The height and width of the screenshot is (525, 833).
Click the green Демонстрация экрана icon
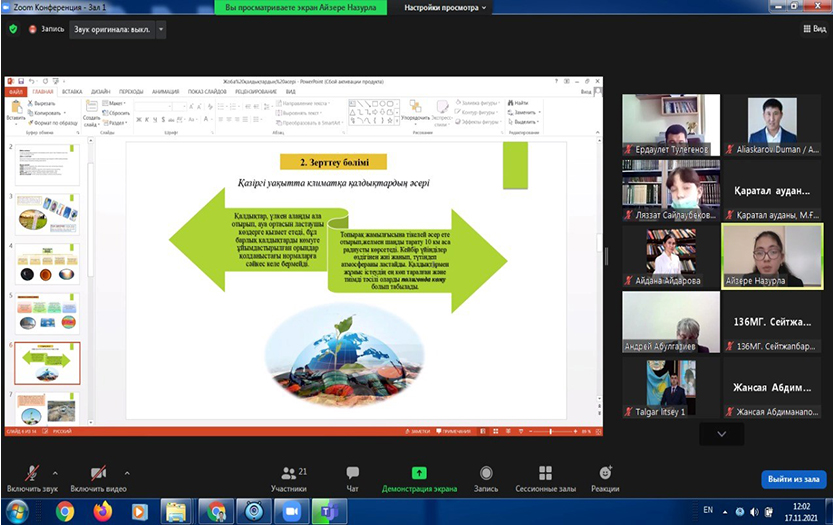419,472
